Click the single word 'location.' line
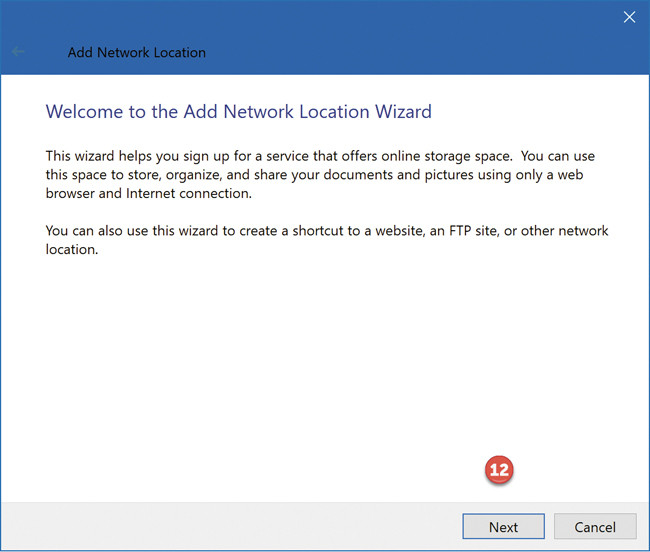Image resolution: width=650 pixels, height=552 pixels. point(72,249)
